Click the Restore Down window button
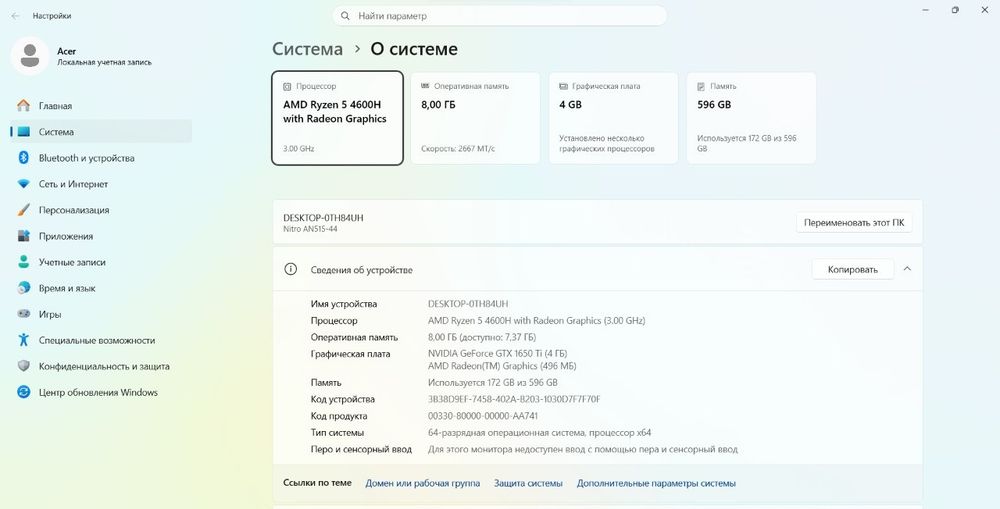1000x509 pixels. coord(955,10)
